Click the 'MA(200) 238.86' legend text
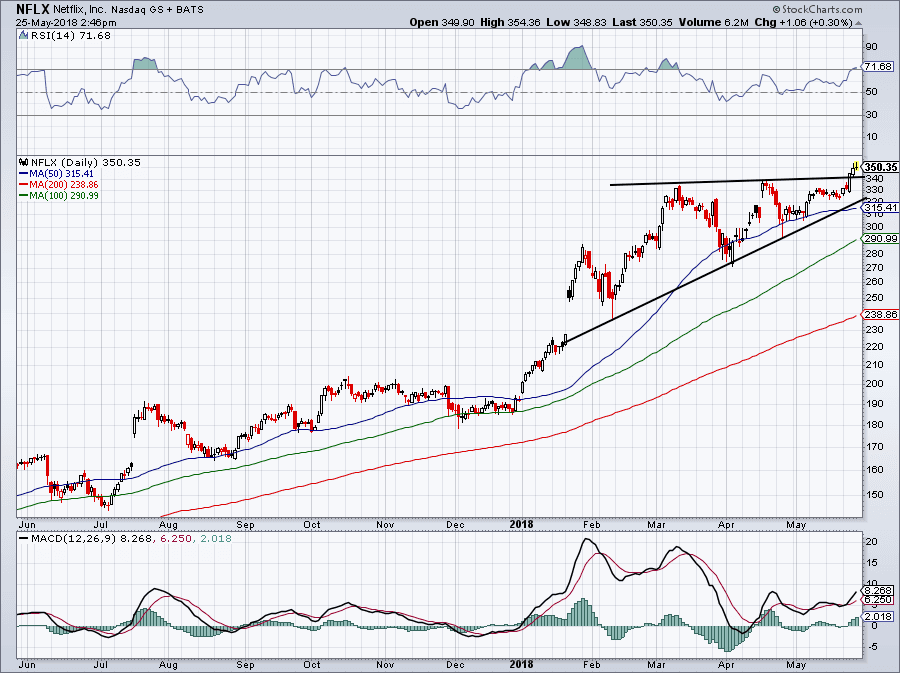 pyautogui.click(x=64, y=185)
